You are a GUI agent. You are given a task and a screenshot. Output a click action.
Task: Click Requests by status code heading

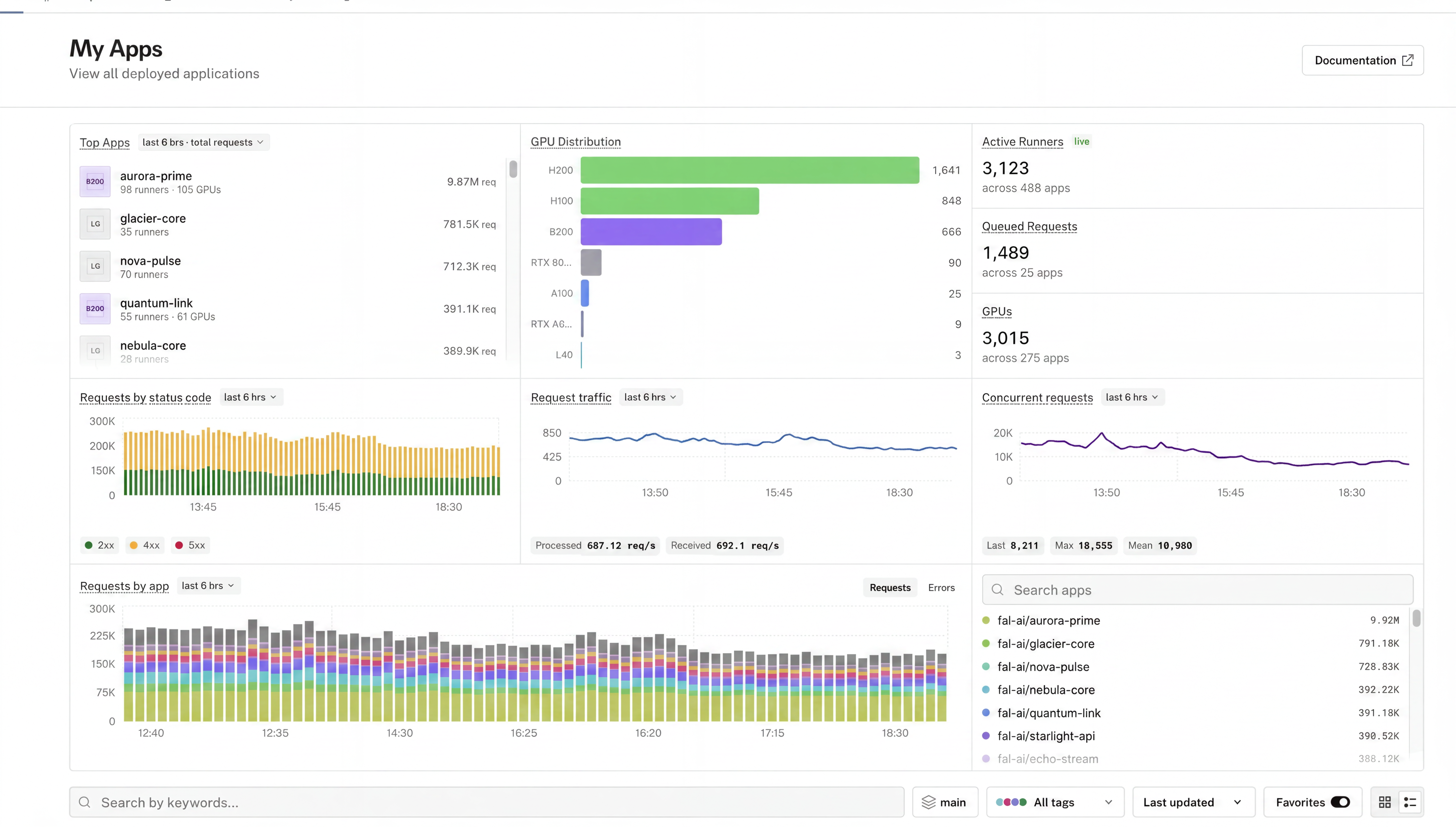(x=145, y=398)
